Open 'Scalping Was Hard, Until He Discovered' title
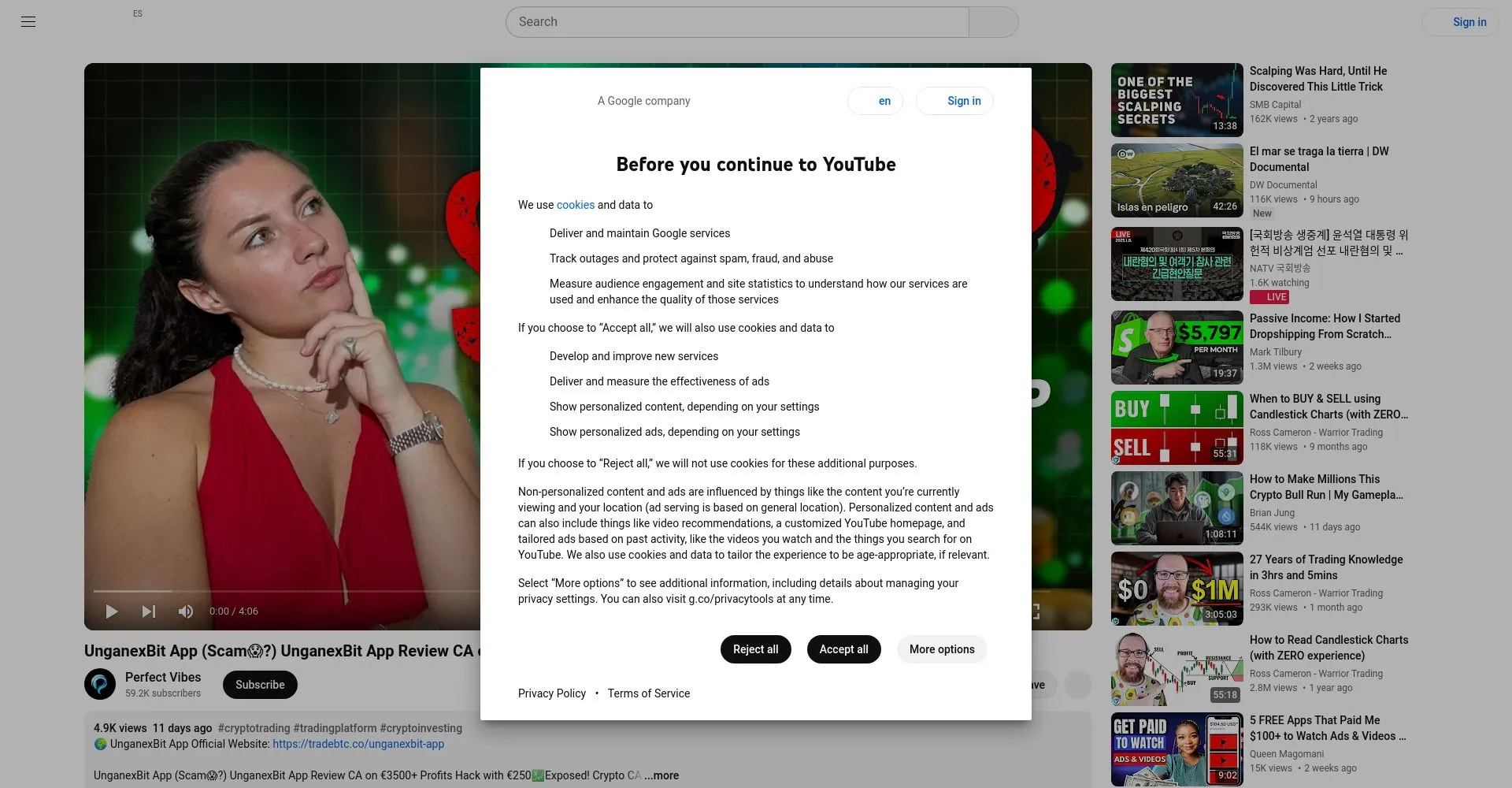The height and width of the screenshot is (788, 1512). (1318, 79)
